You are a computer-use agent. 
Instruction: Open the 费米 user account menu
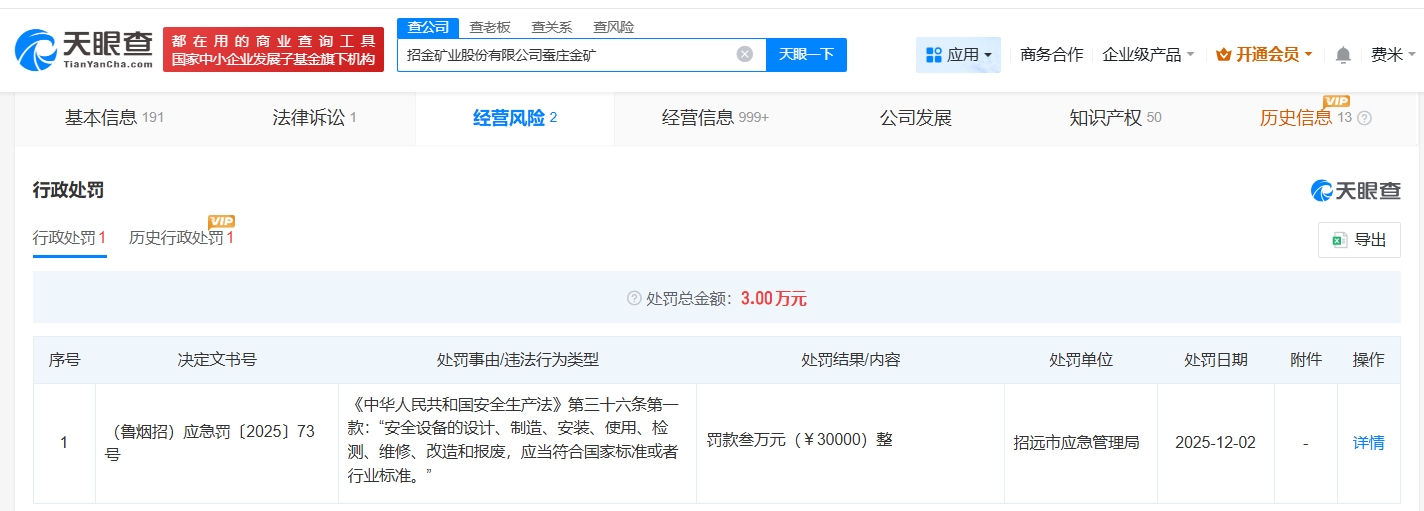[x=1393, y=55]
